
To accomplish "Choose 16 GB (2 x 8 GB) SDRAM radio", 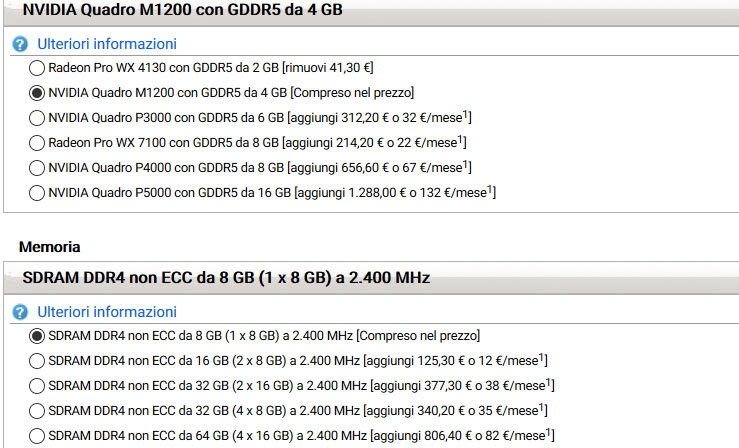I will [x=37, y=360].
